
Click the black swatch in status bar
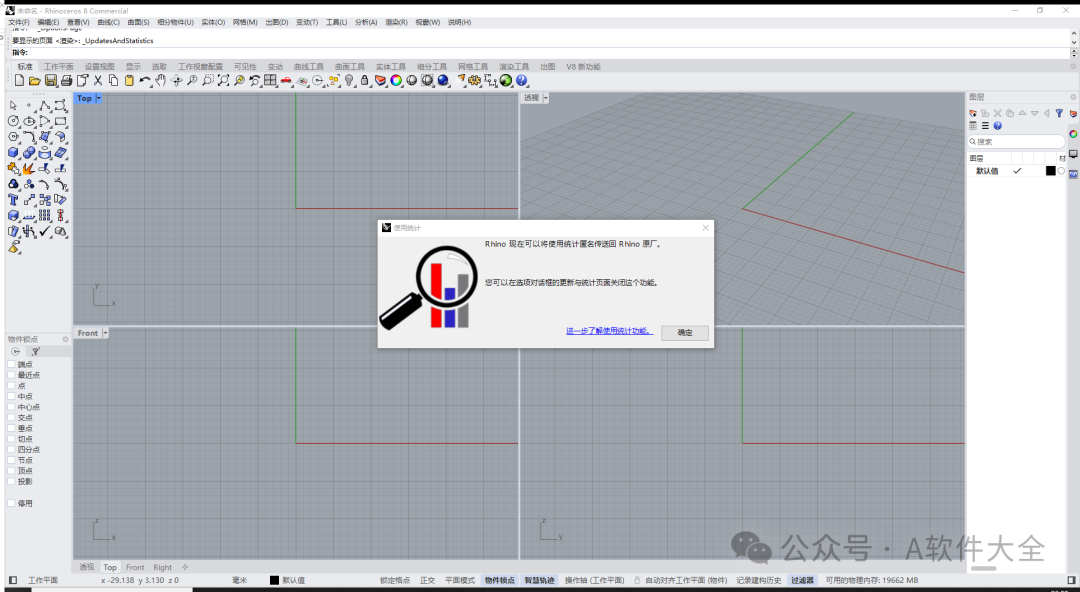tap(274, 580)
